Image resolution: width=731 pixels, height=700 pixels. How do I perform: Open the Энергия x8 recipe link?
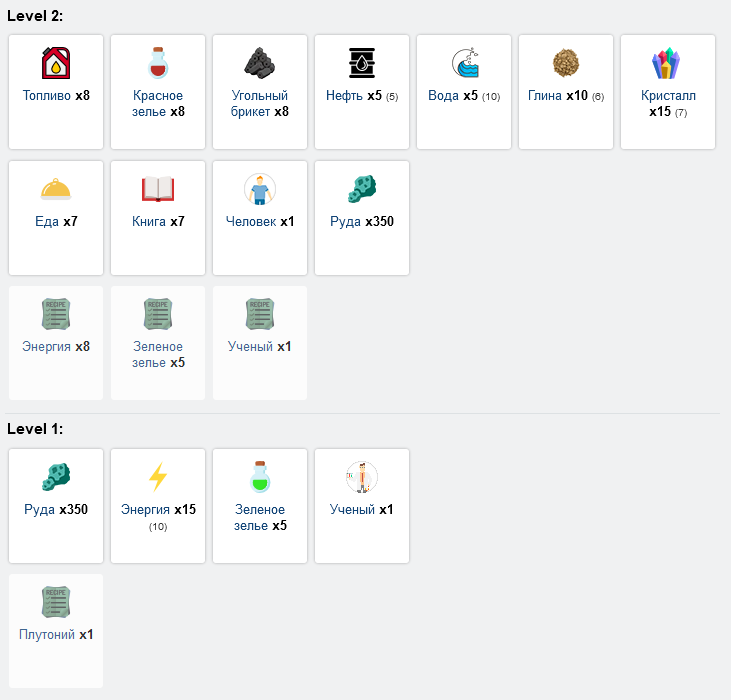click(x=56, y=346)
